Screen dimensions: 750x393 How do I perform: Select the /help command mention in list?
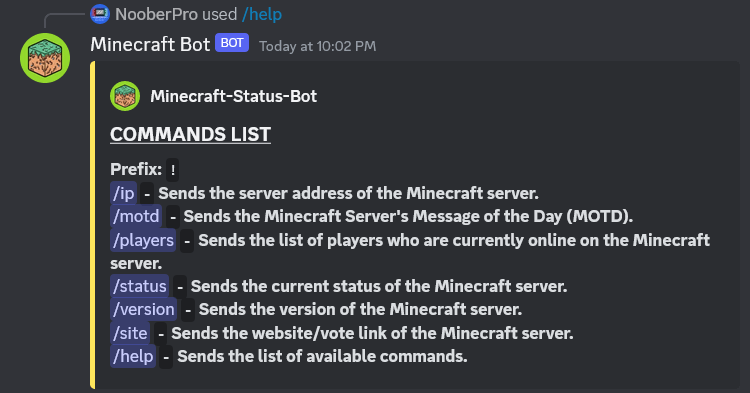tap(133, 356)
